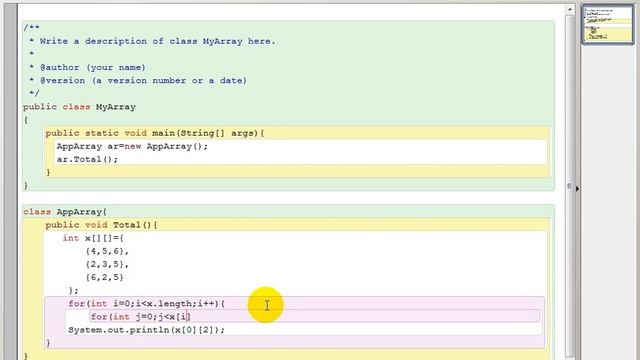Click the code overview minimap thumbnail
The height and width of the screenshot is (360, 640).
pos(608,24)
